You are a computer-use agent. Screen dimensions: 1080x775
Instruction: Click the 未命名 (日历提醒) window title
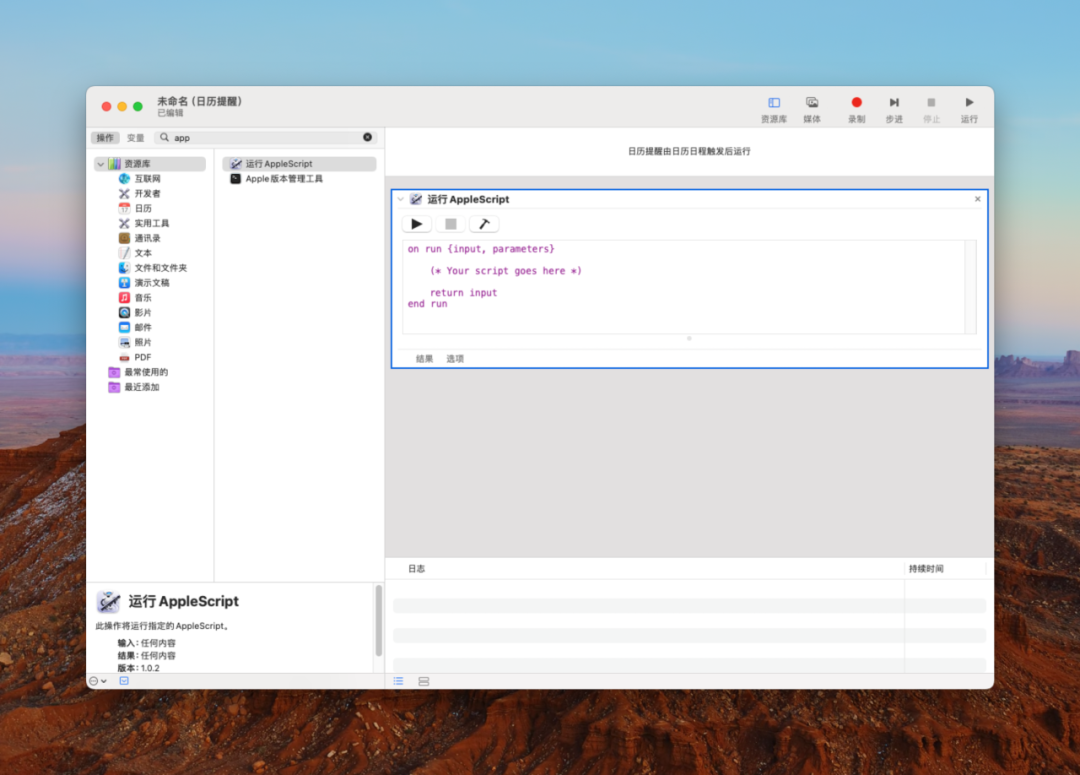pyautogui.click(x=200, y=101)
